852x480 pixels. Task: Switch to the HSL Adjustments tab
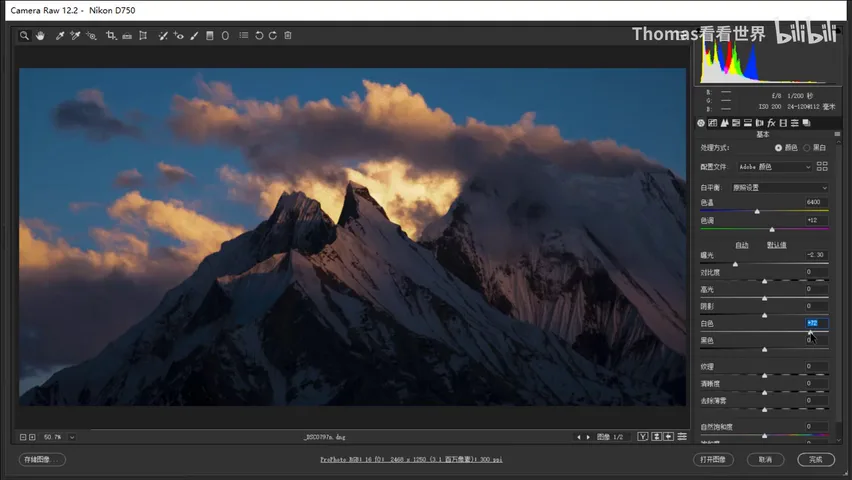click(x=736, y=123)
